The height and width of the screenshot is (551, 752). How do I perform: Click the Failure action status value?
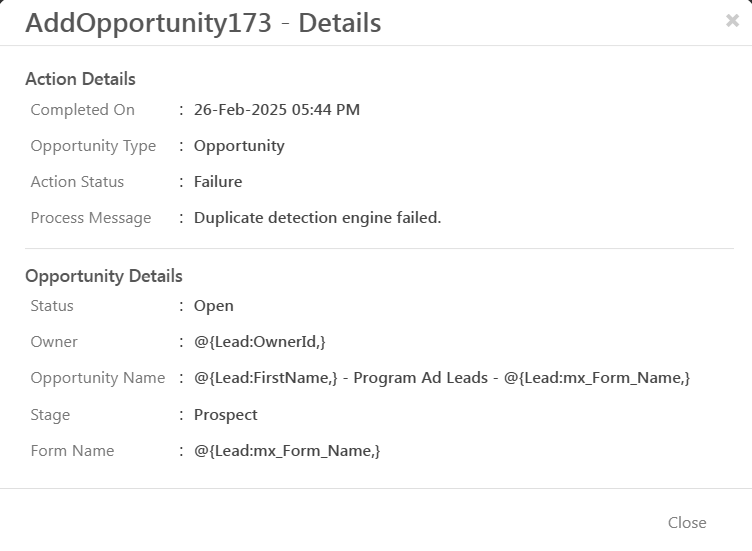click(218, 182)
